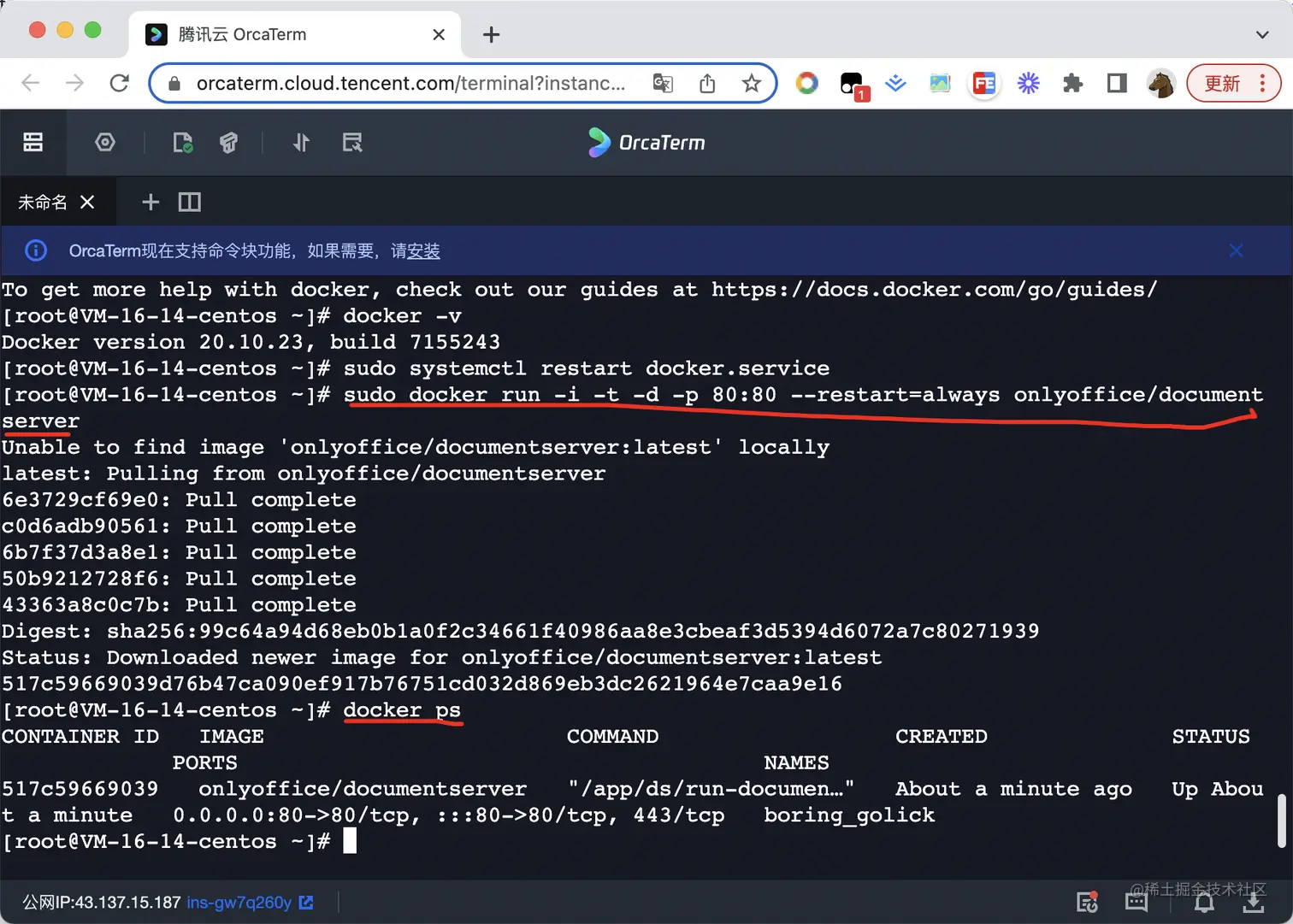This screenshot has width=1293, height=924.
Task: Click the 'docker ps' command text
Action: (402, 710)
